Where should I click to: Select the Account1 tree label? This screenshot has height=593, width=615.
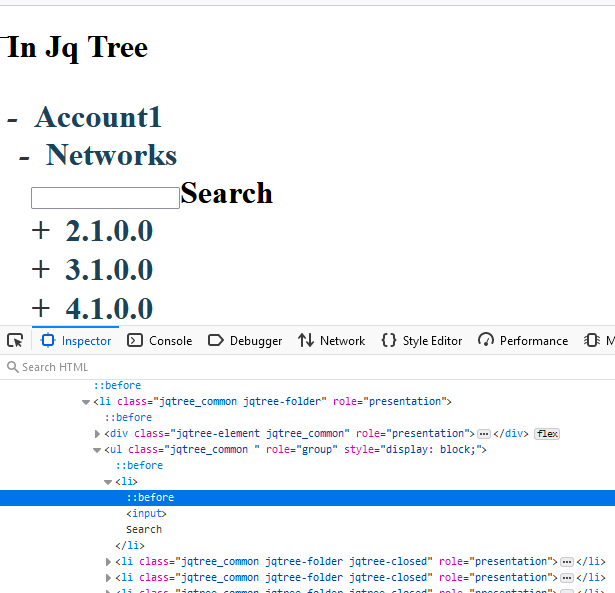pyautogui.click(x=98, y=117)
